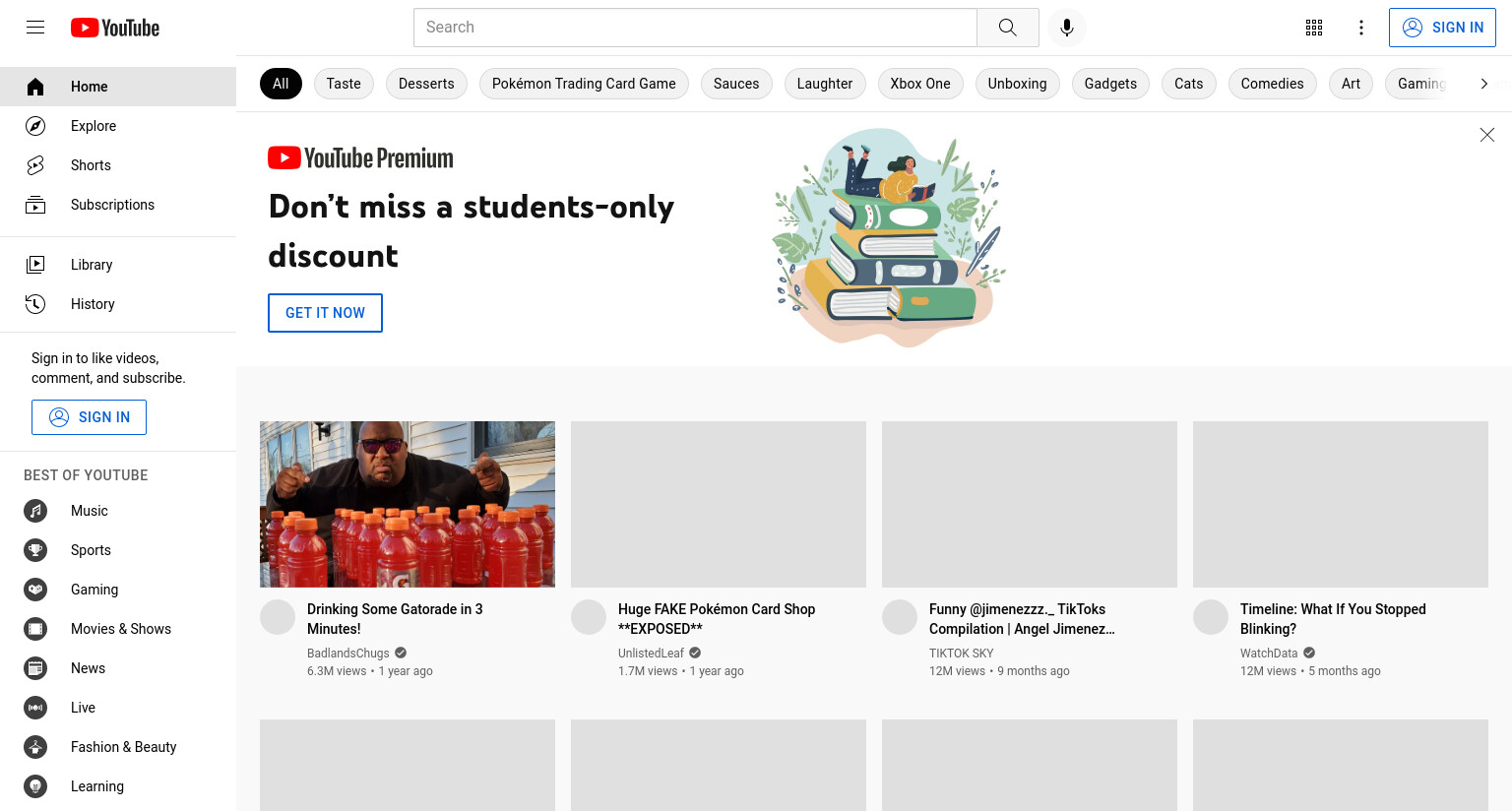Open the hamburger guide menu
Image resolution: width=1512 pixels, height=811 pixels.
[35, 28]
